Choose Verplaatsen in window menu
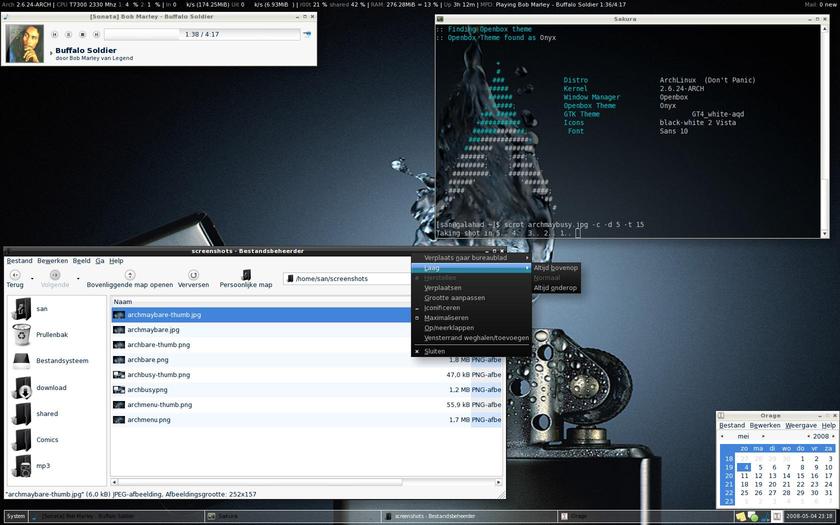This screenshot has width=840, height=525. pyautogui.click(x=471, y=288)
